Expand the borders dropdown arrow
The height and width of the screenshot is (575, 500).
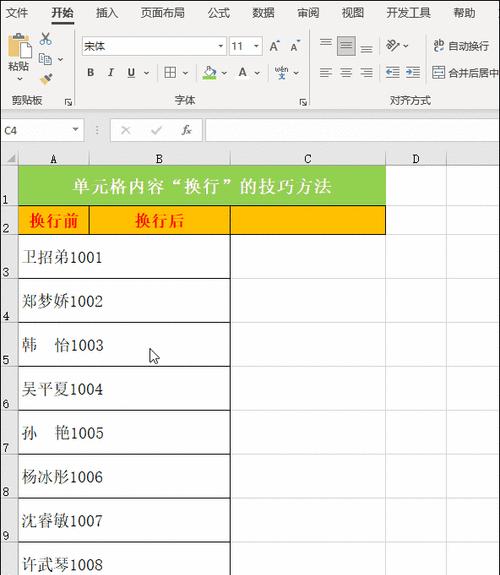point(185,73)
